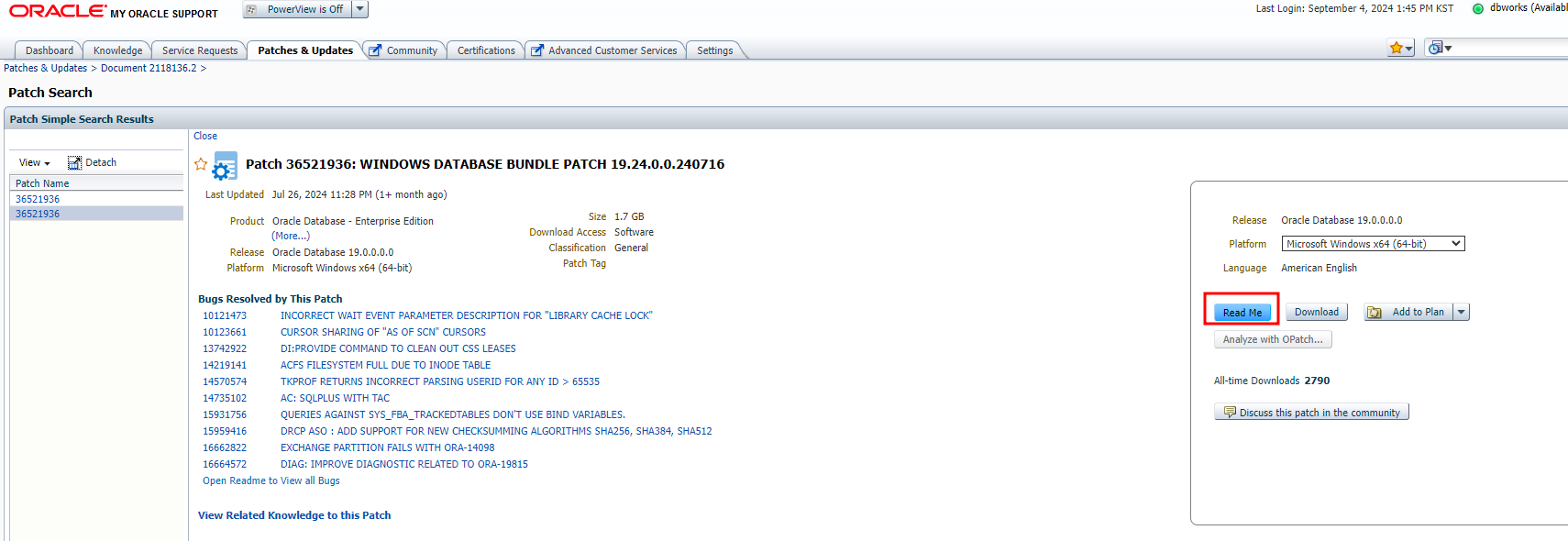Expand the product (More...) link
The width and height of the screenshot is (1568, 541).
(291, 236)
